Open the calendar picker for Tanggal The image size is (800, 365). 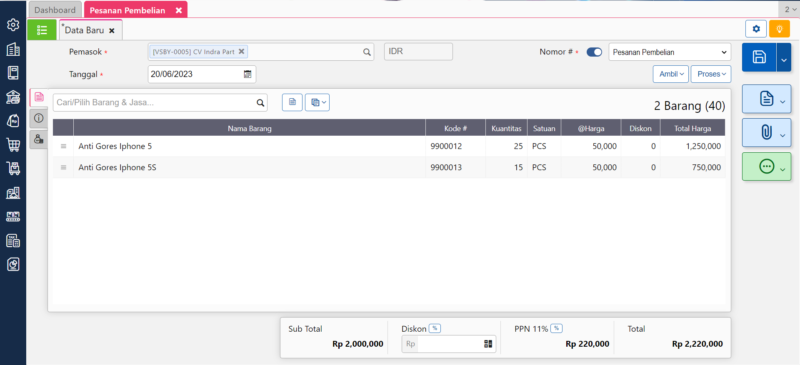tap(247, 74)
